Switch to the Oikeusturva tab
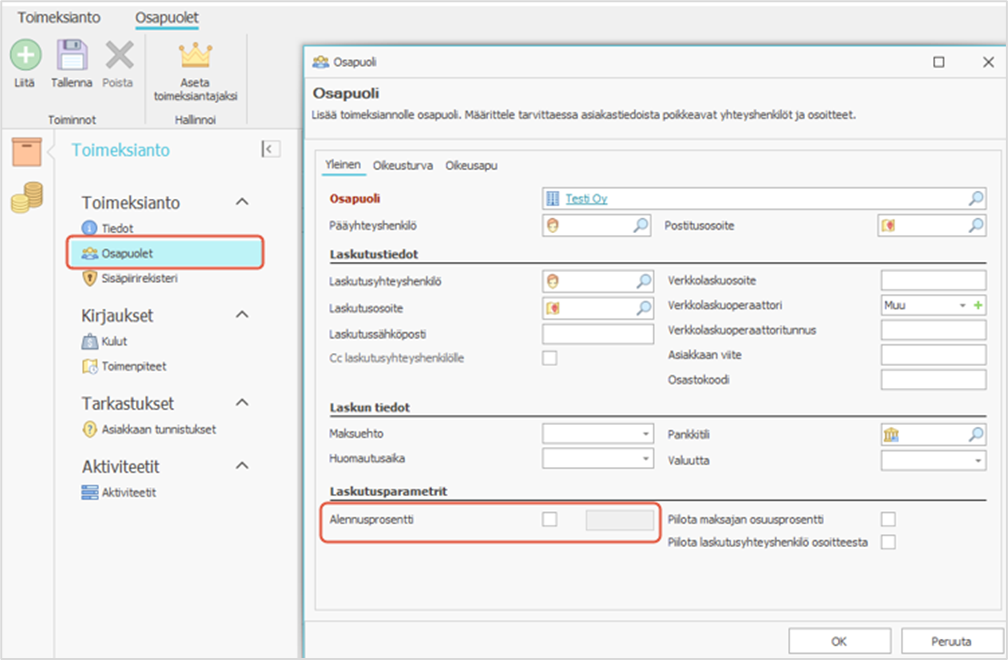Screen dimensions: 1008x660 (403, 165)
